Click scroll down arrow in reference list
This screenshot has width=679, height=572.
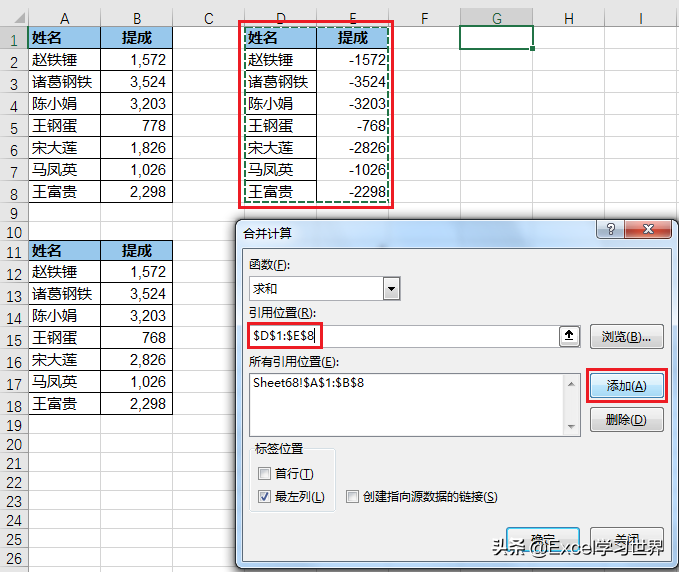click(571, 427)
